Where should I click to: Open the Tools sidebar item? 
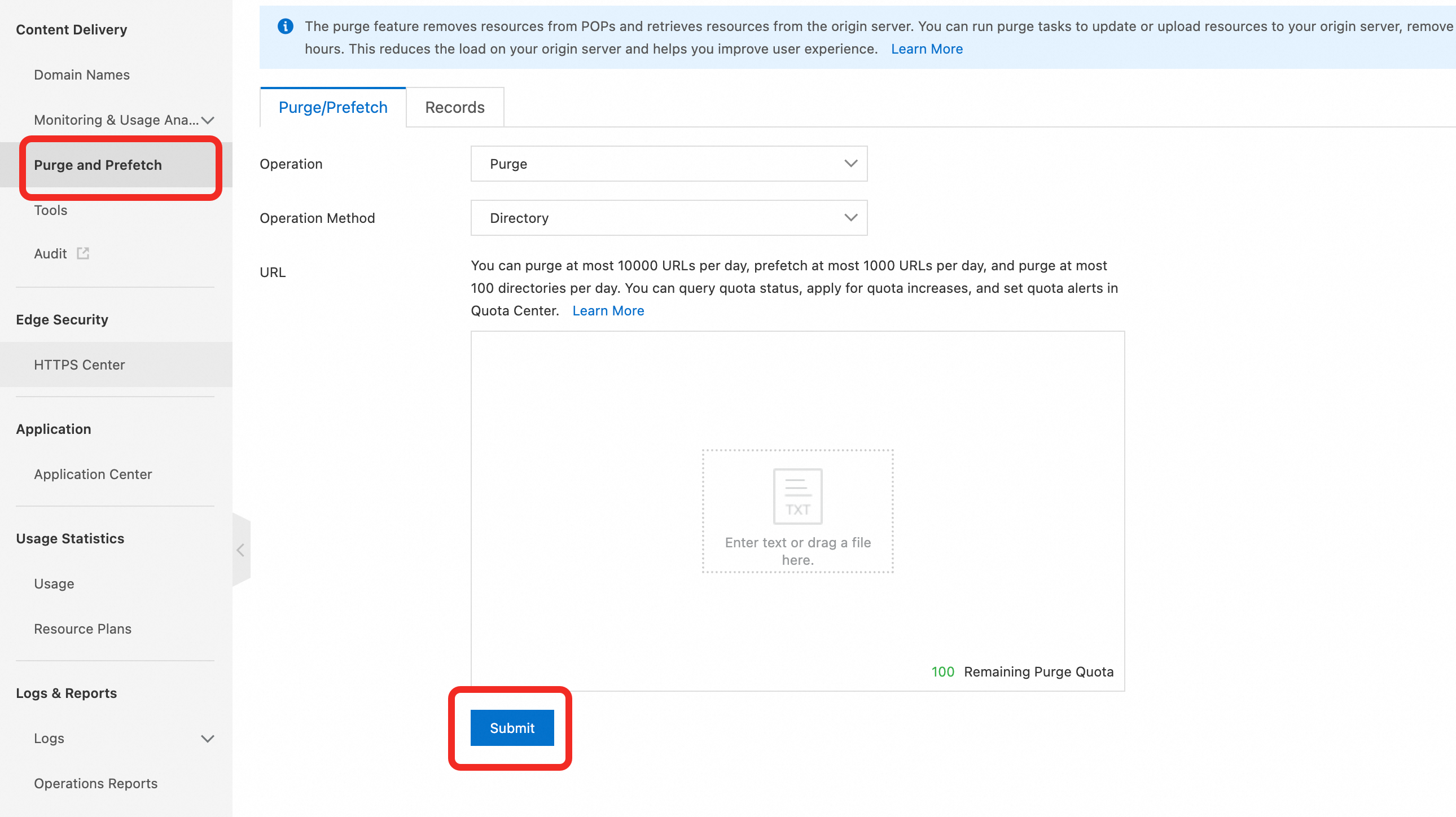click(x=50, y=210)
